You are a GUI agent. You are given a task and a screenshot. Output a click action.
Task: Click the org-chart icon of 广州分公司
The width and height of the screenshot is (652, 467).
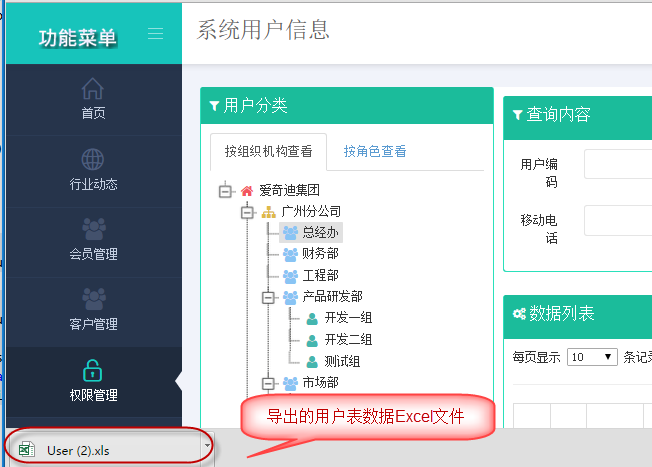(x=269, y=212)
